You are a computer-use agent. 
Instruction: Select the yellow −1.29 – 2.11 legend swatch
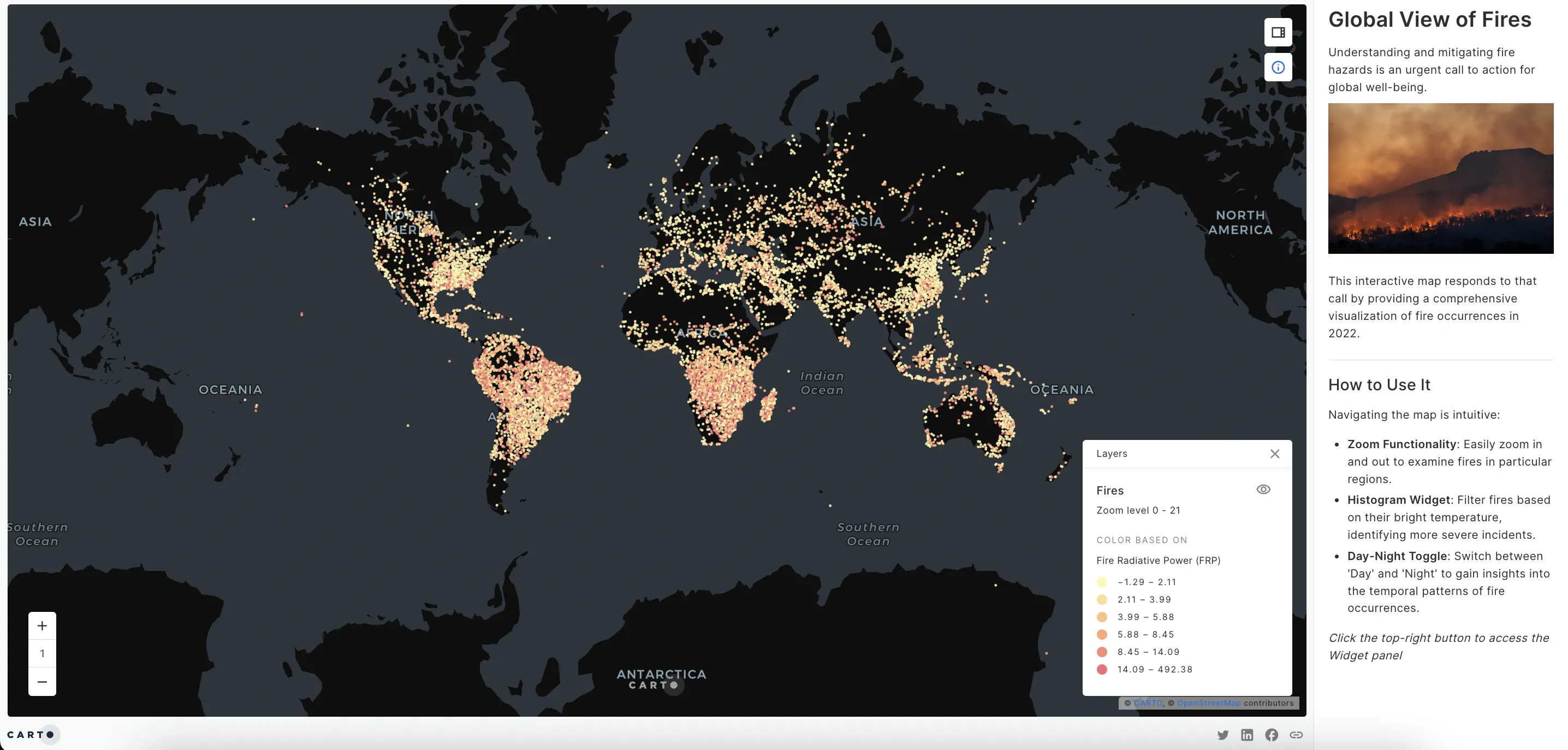[1103, 581]
